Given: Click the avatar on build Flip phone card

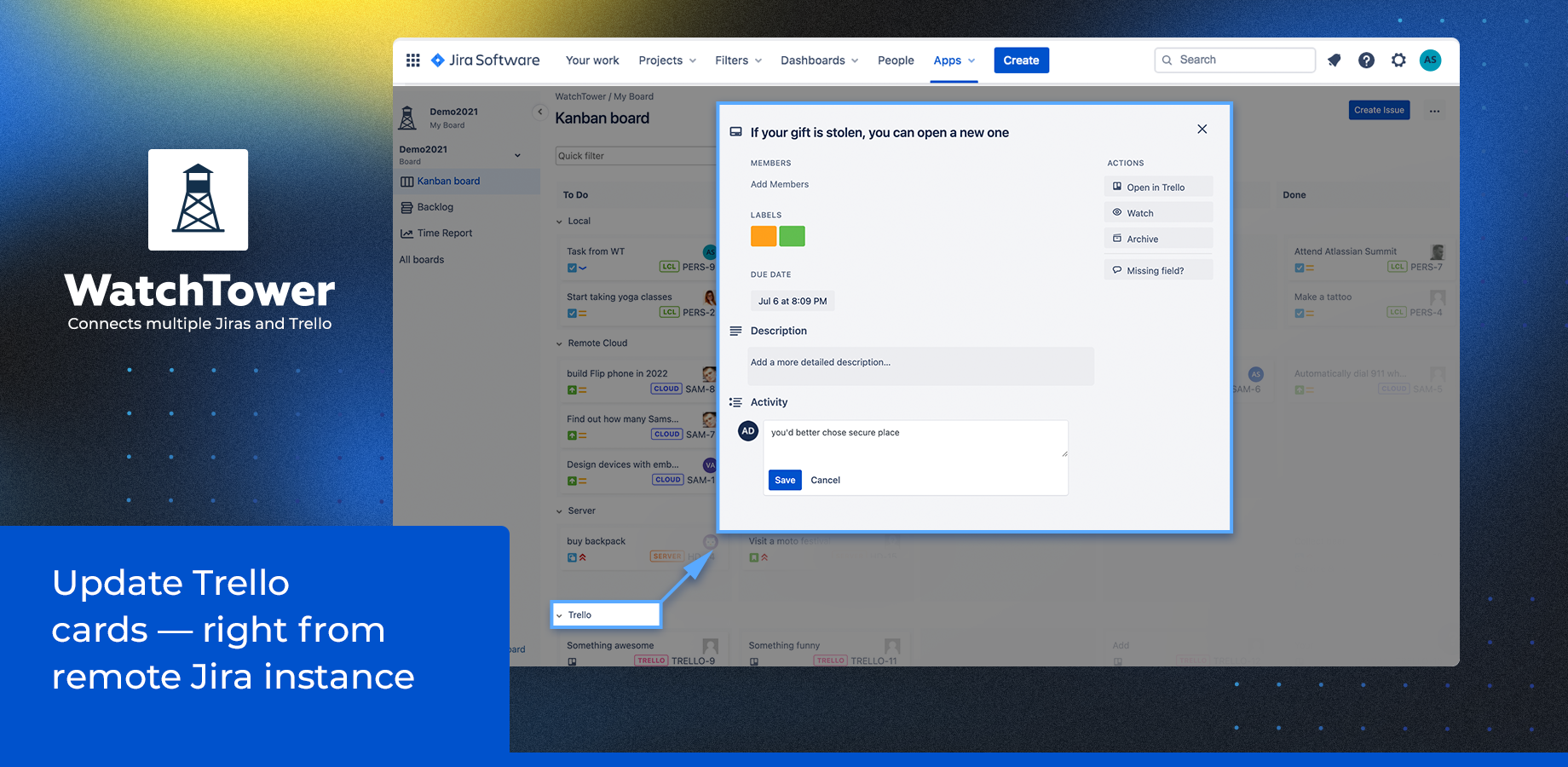Looking at the screenshot, I should (x=709, y=374).
